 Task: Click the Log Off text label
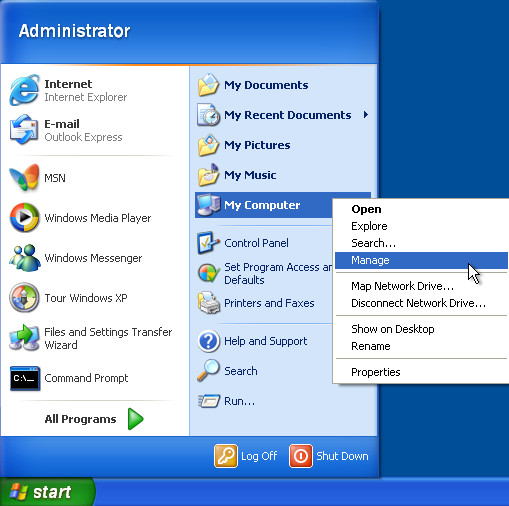pyautogui.click(x=259, y=456)
